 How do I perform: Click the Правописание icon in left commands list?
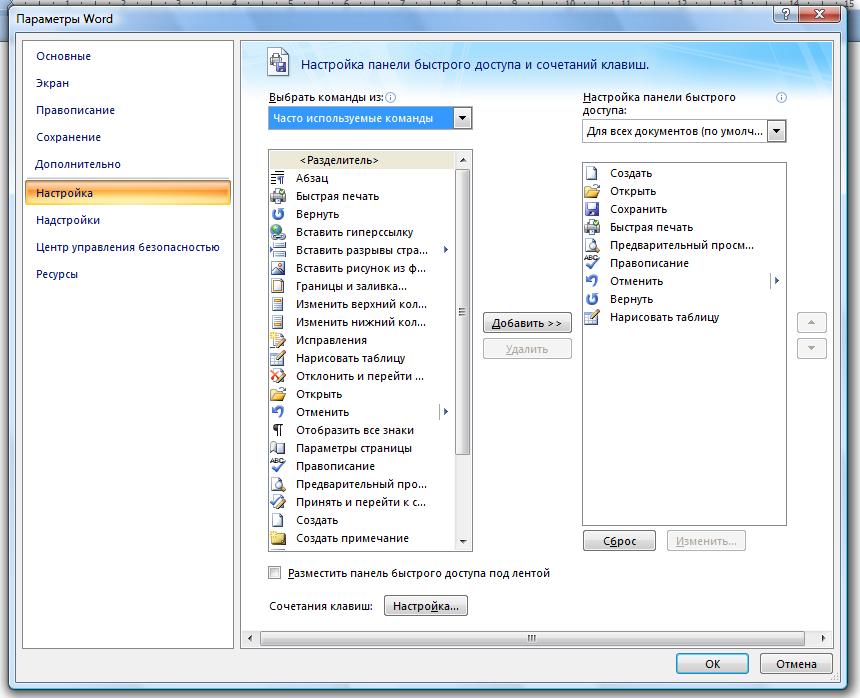pyautogui.click(x=278, y=466)
